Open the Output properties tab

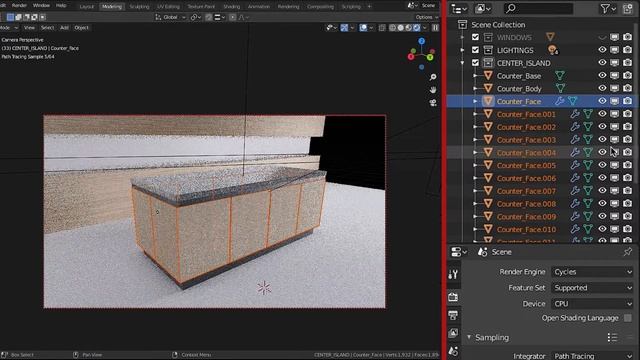point(453,315)
